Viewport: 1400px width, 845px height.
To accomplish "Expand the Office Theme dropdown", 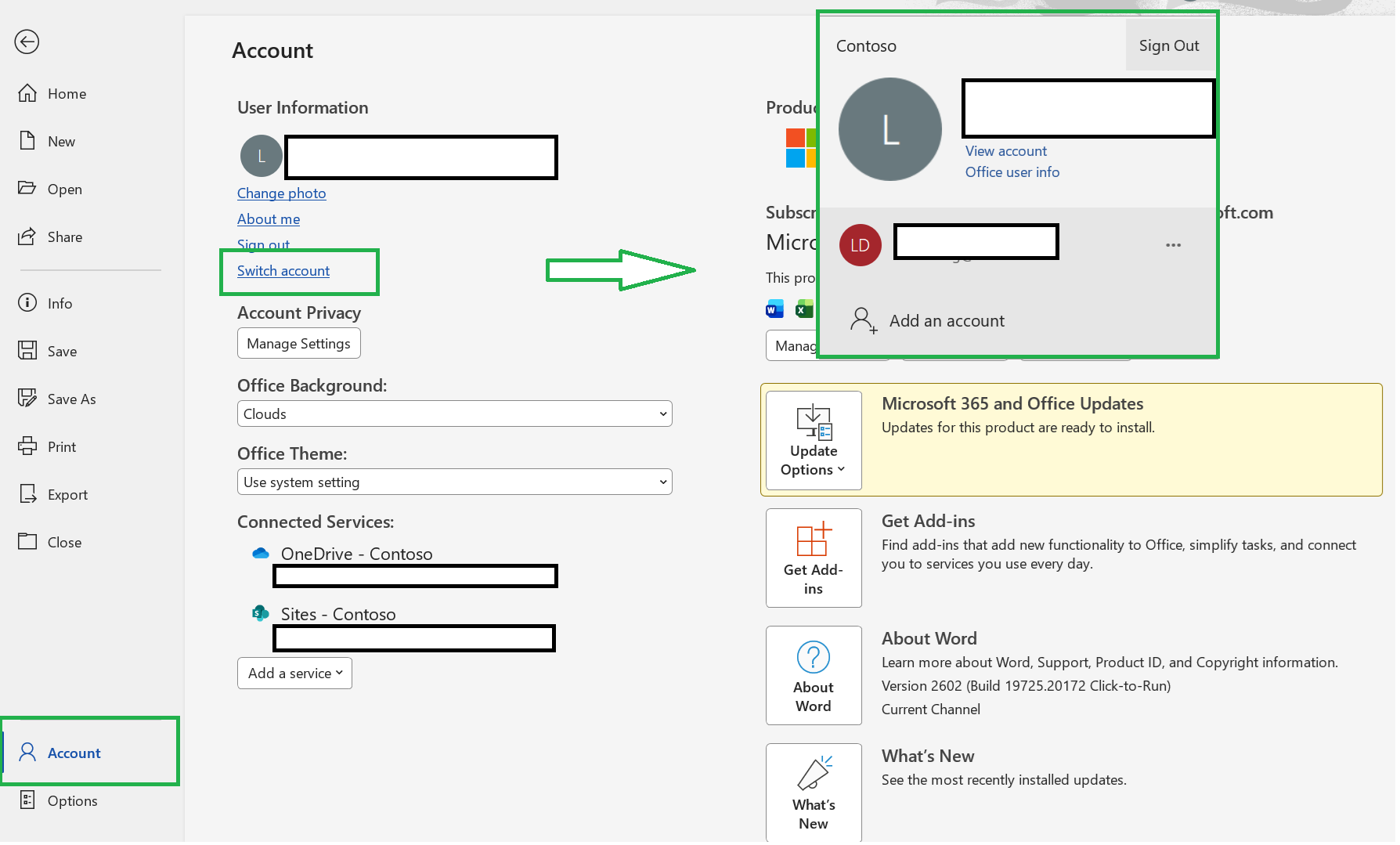I will 455,482.
